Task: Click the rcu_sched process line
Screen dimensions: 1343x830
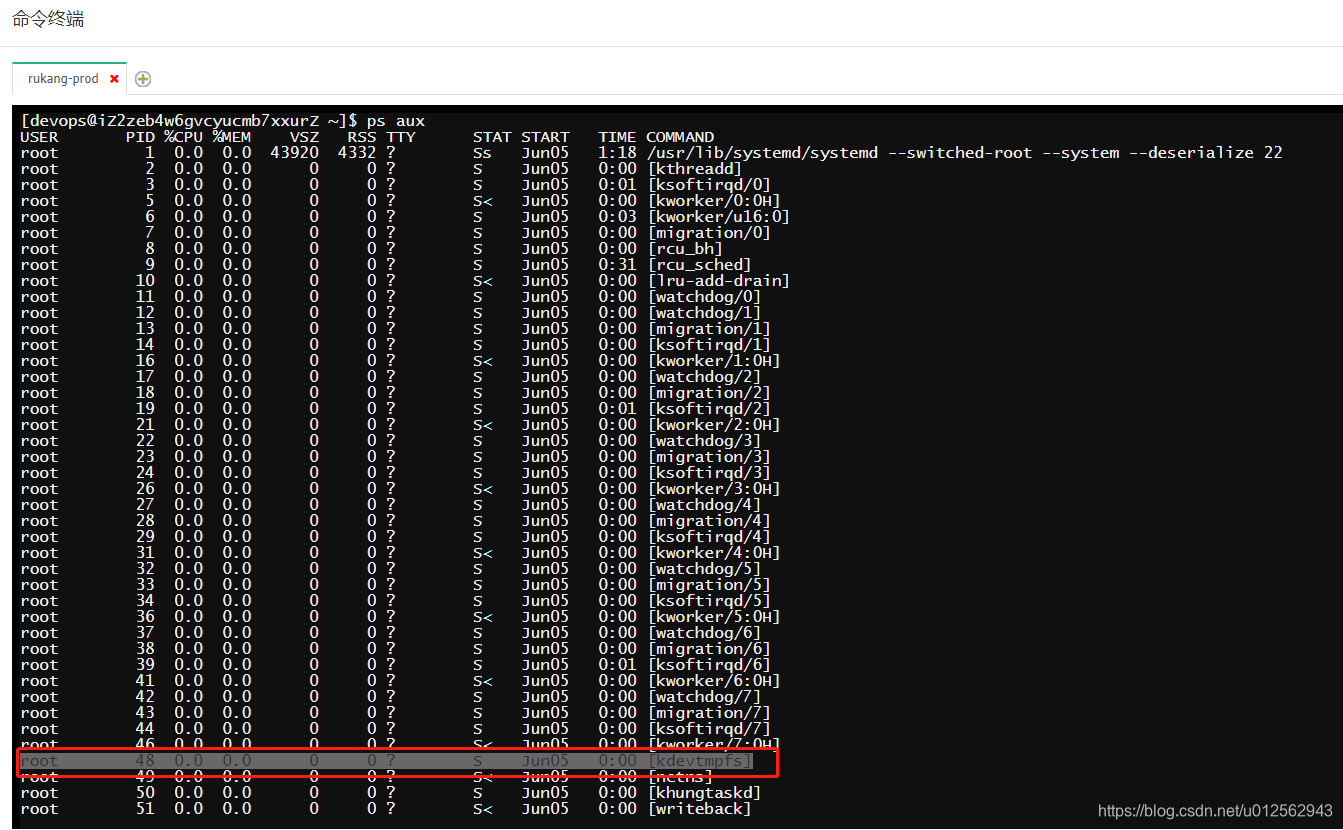Action: coord(400,264)
